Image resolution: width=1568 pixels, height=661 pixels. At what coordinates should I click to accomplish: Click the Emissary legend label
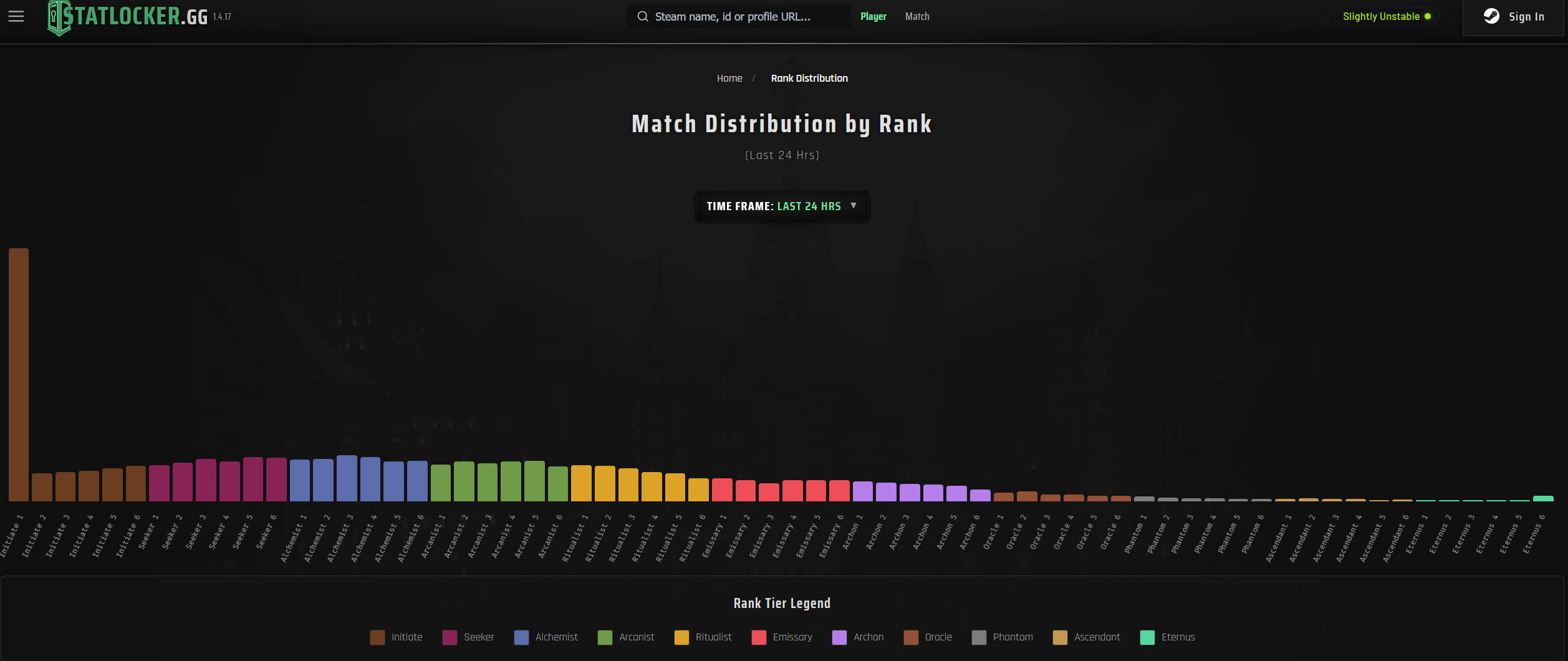coord(792,637)
